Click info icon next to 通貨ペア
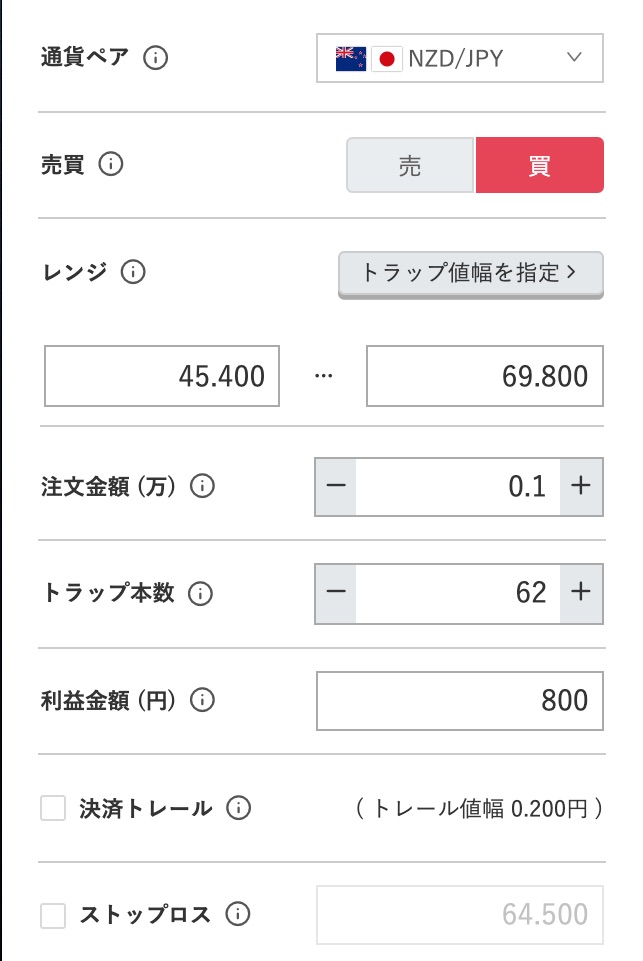The image size is (643, 961). [x=155, y=57]
